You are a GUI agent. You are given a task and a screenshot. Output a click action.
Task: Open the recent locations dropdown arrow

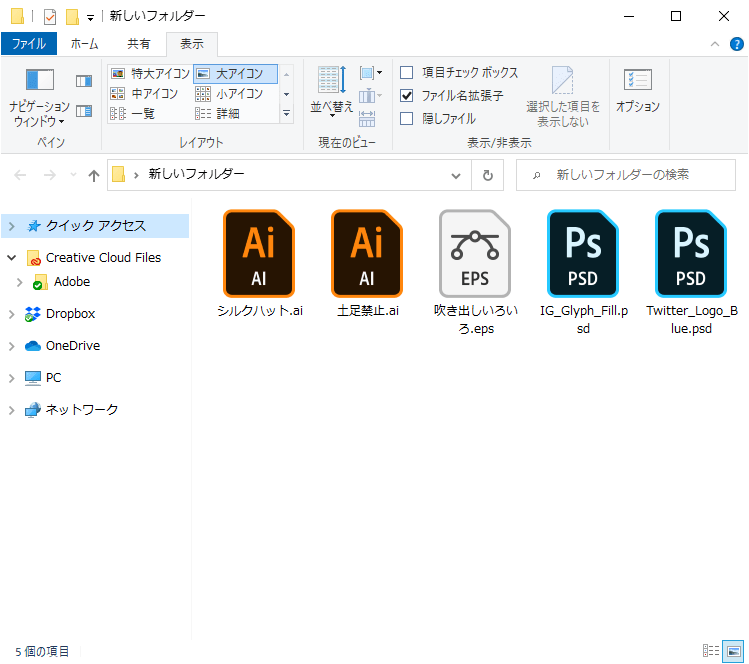(73, 175)
